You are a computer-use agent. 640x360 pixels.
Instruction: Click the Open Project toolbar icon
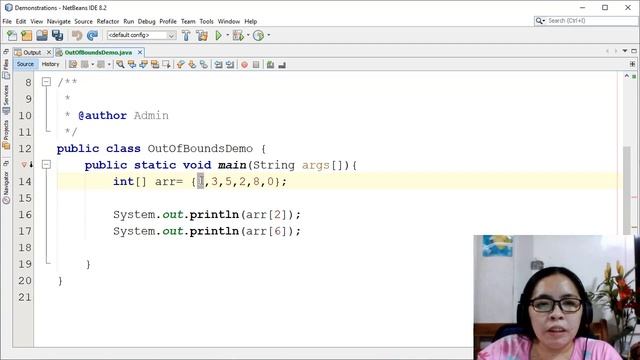point(42,36)
